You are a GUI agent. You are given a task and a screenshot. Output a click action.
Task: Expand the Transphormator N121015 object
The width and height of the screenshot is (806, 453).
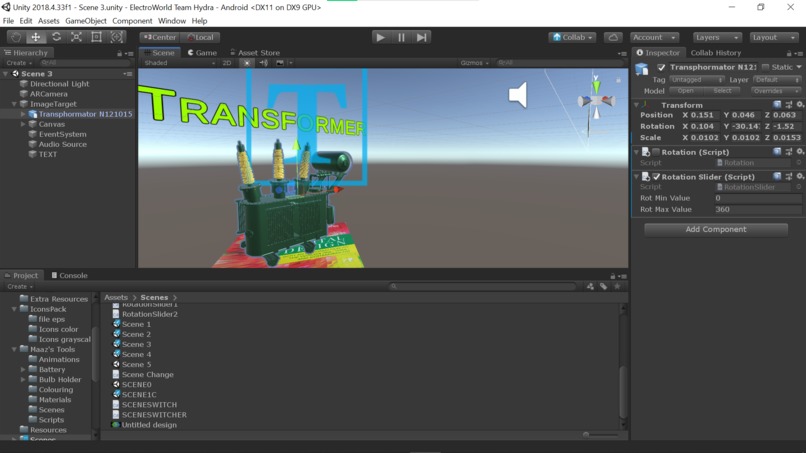coord(23,114)
